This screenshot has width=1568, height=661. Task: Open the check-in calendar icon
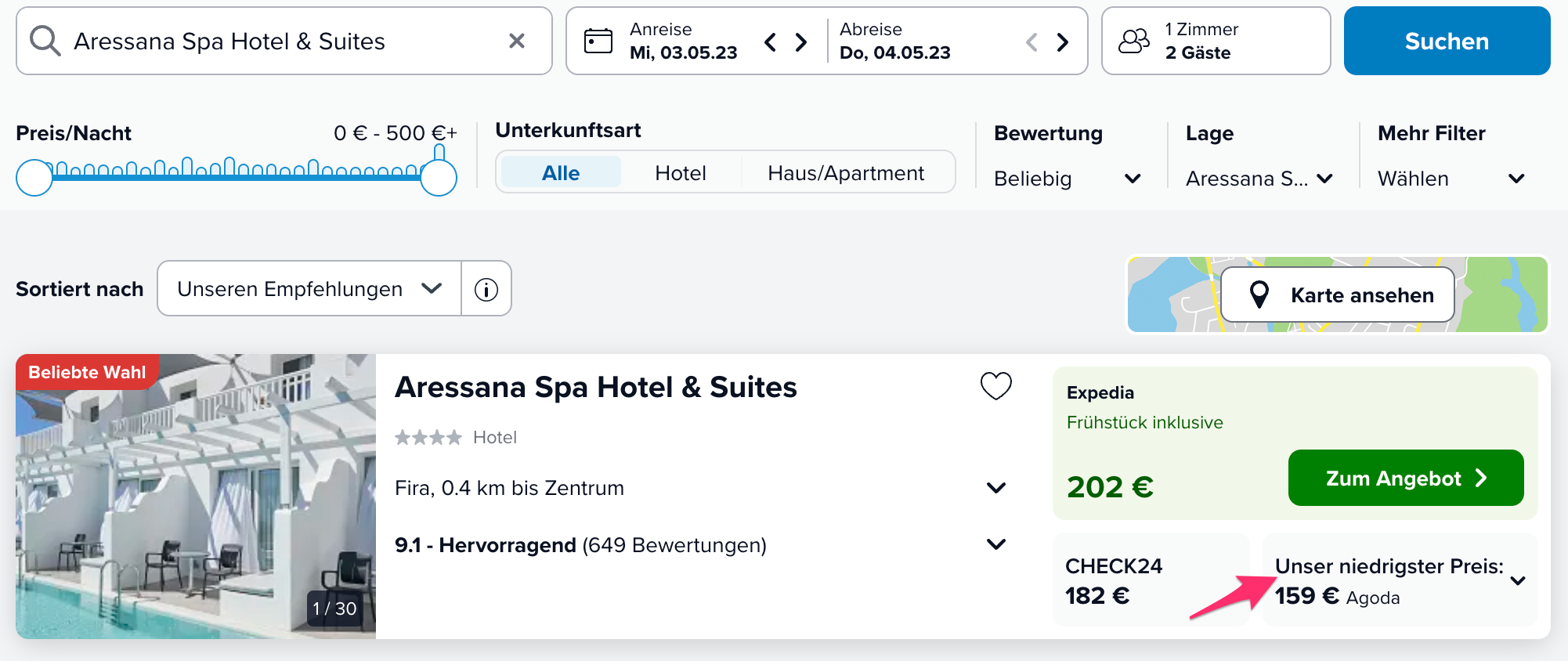[x=598, y=41]
